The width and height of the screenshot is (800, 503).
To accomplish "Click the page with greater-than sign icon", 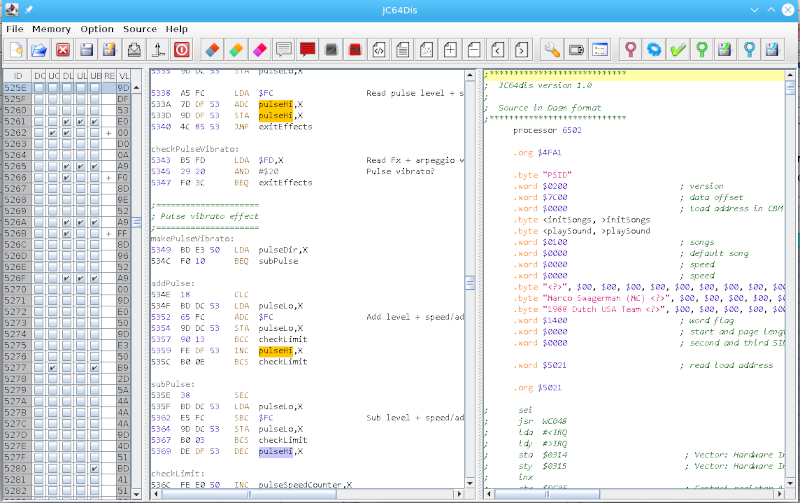I will pyautogui.click(x=521, y=49).
